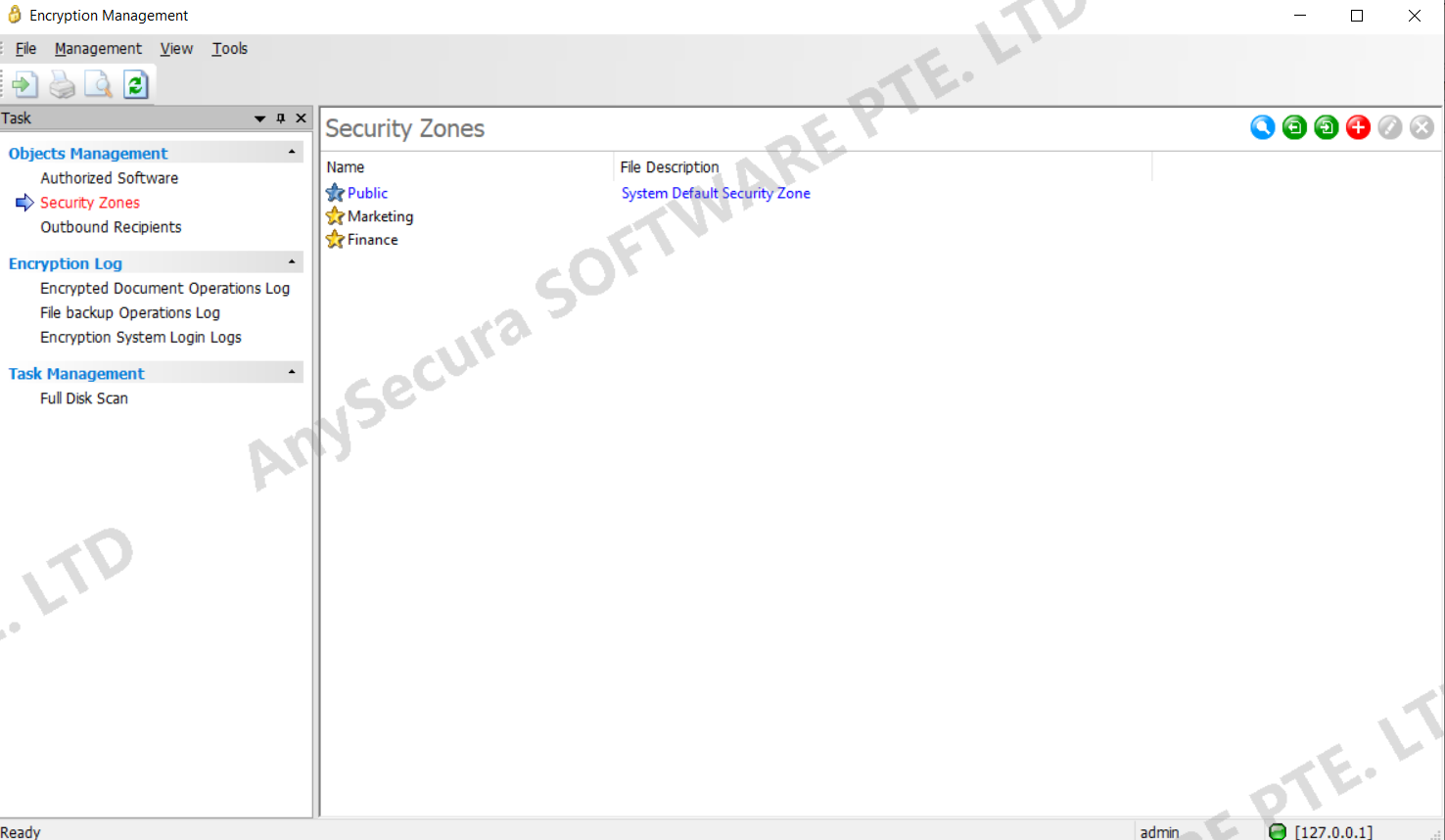The width and height of the screenshot is (1445, 840).
Task: Open the Management menu
Action: (x=98, y=48)
